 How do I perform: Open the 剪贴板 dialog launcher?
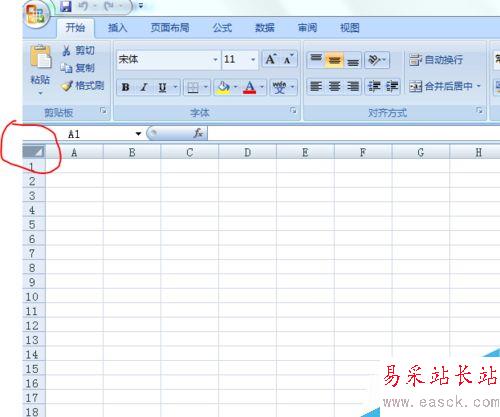pos(103,111)
